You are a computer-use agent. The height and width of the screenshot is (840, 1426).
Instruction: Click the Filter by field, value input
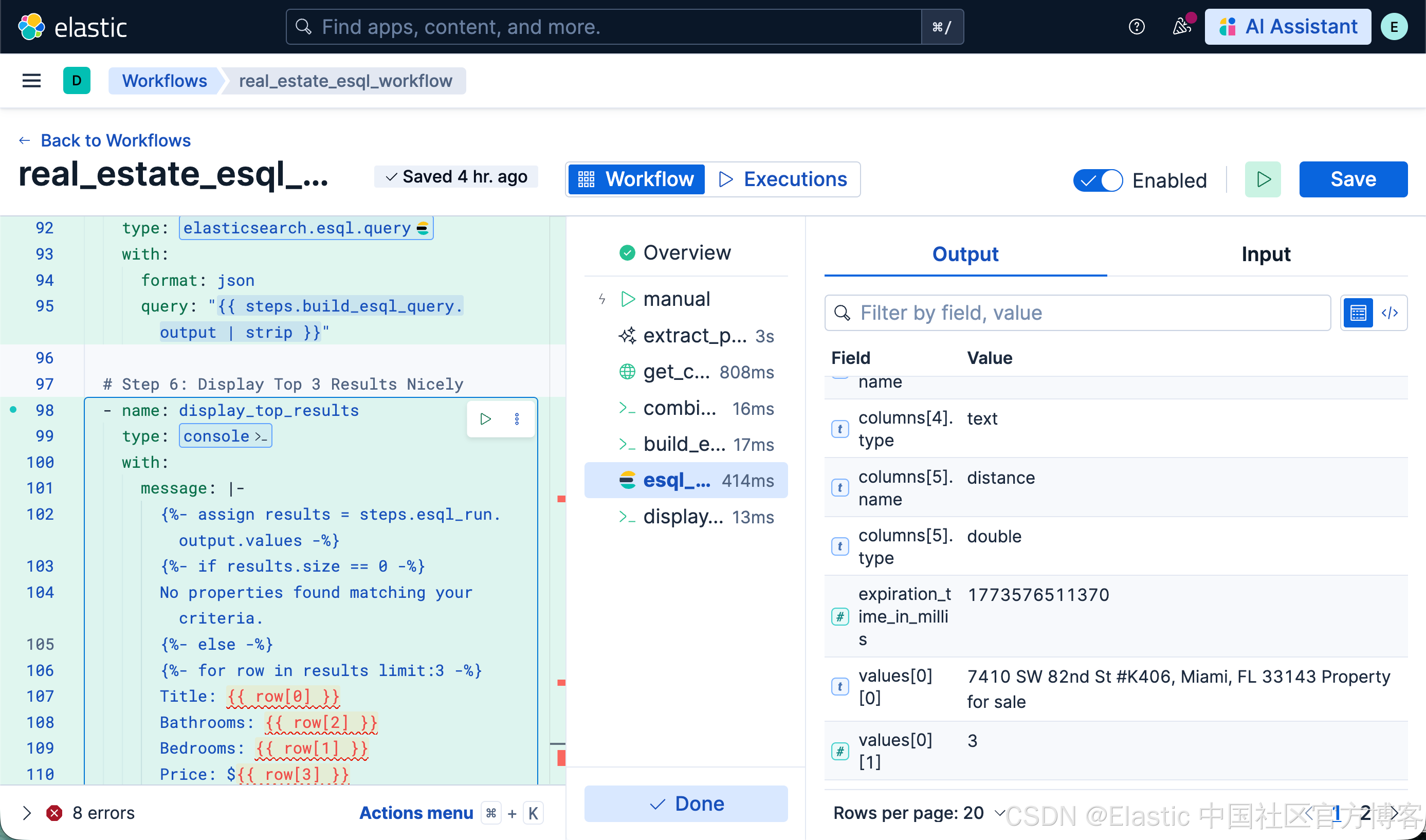(1077, 313)
